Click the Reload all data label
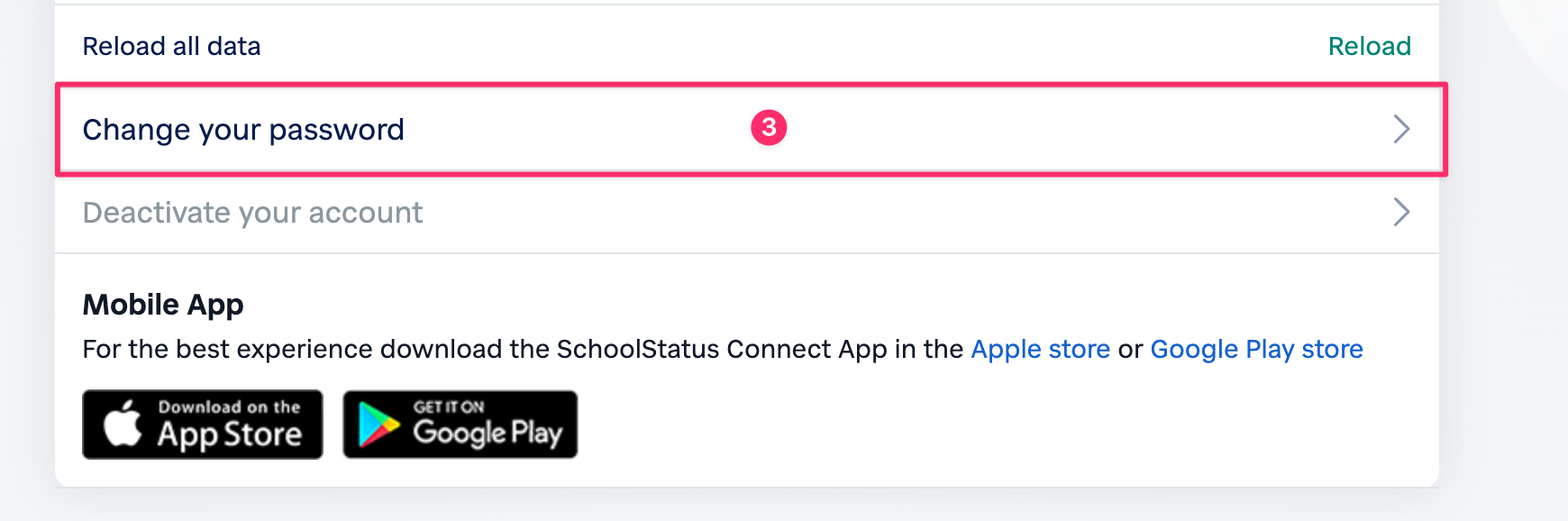Viewport: 1568px width, 521px height. click(171, 46)
